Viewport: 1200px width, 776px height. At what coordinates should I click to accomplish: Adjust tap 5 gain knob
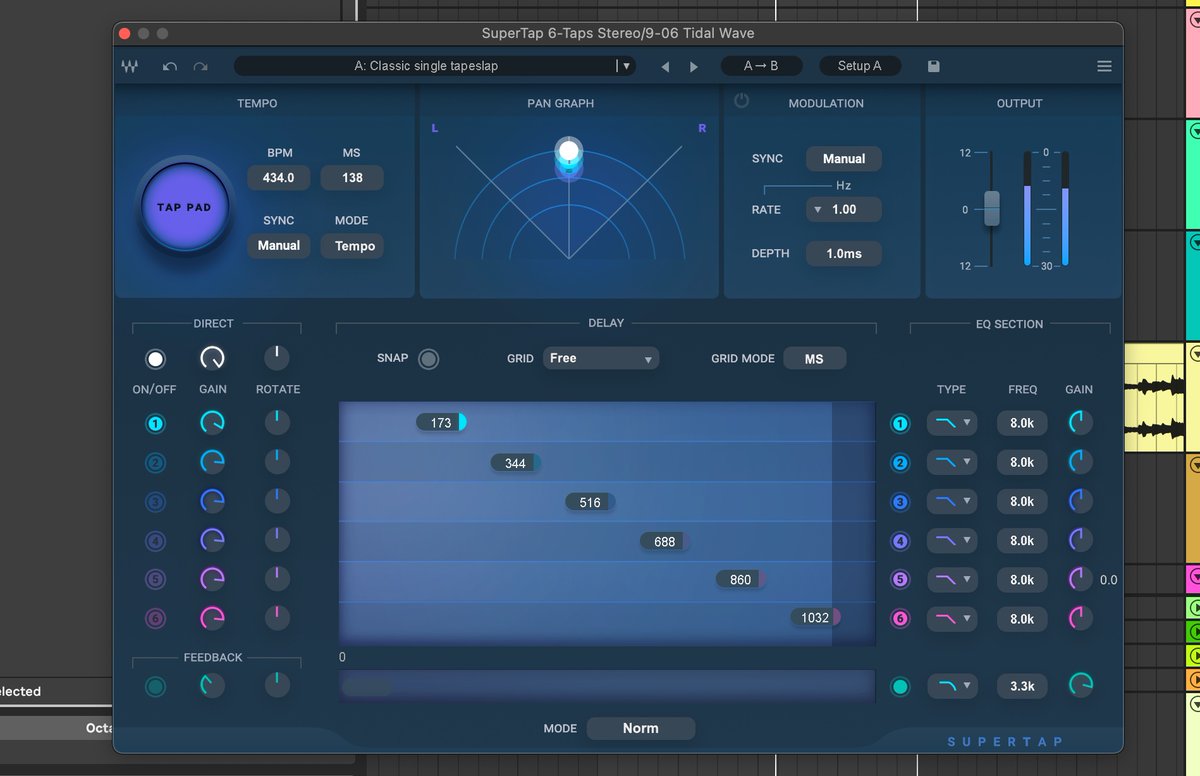click(213, 579)
